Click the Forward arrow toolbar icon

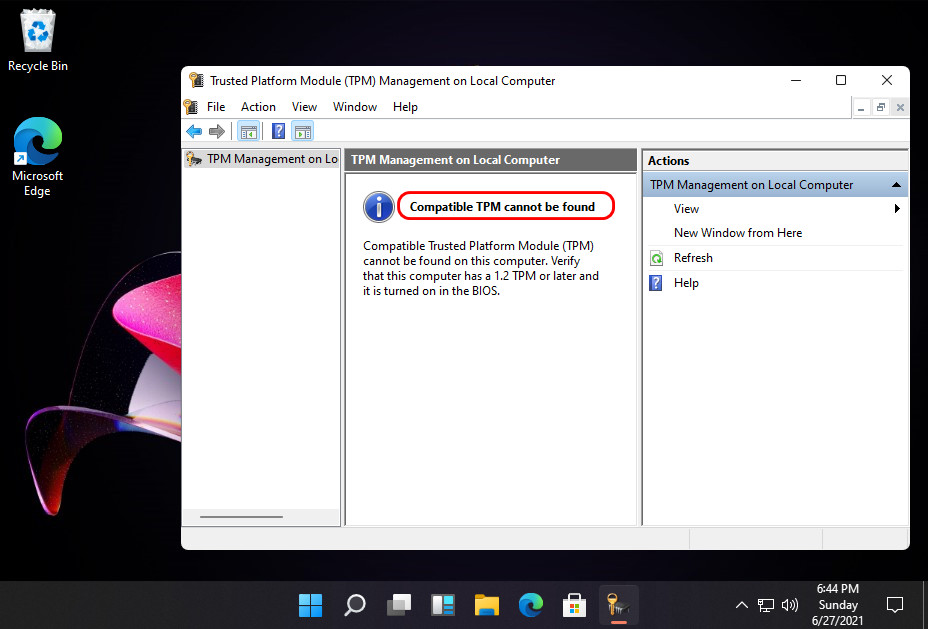[x=216, y=131]
